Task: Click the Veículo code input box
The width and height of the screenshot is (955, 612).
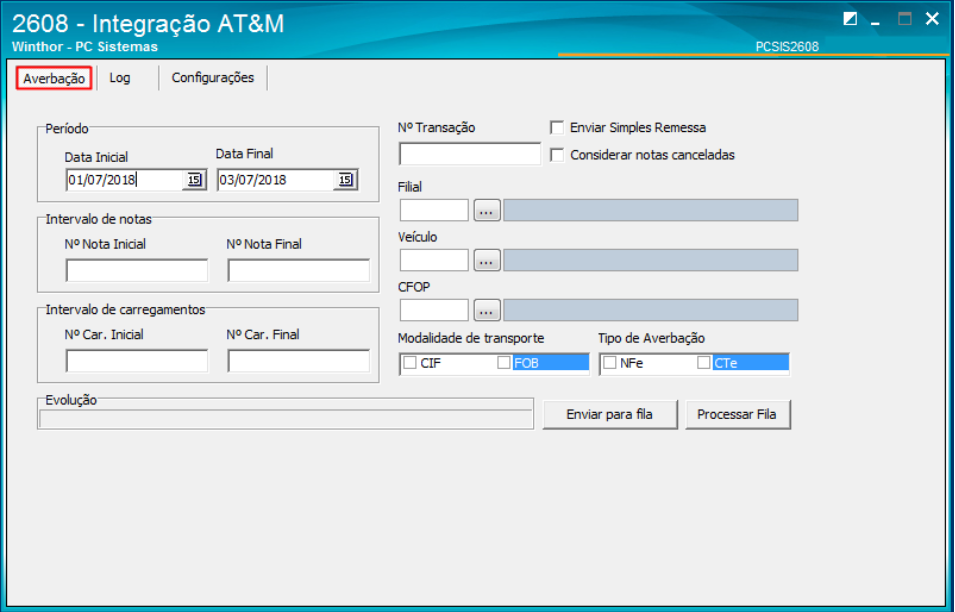Action: (434, 260)
